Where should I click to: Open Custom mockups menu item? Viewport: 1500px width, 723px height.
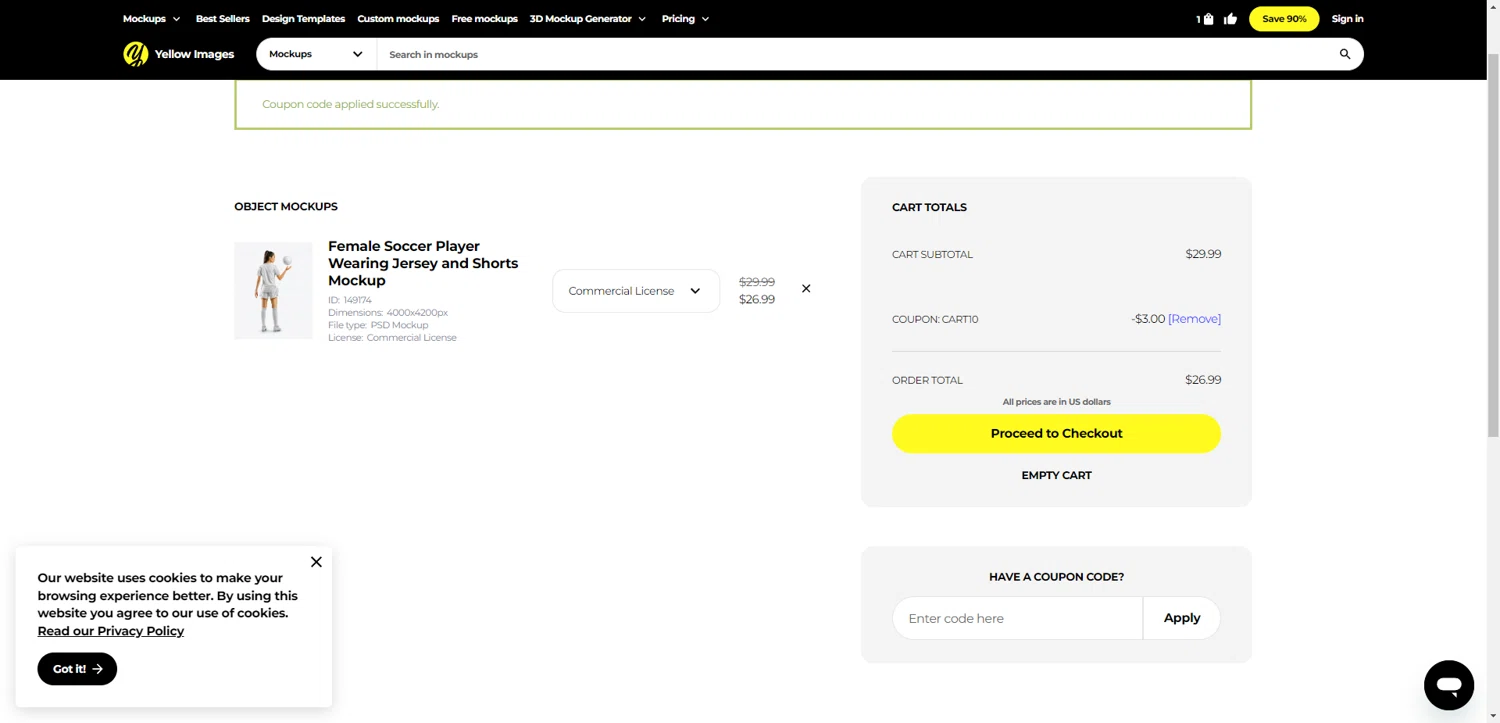pyautogui.click(x=398, y=19)
